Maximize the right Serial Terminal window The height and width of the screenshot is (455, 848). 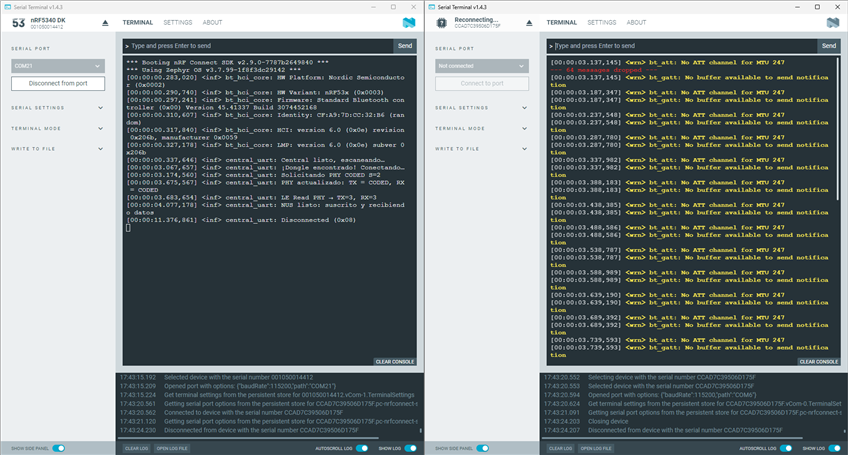pos(817,7)
